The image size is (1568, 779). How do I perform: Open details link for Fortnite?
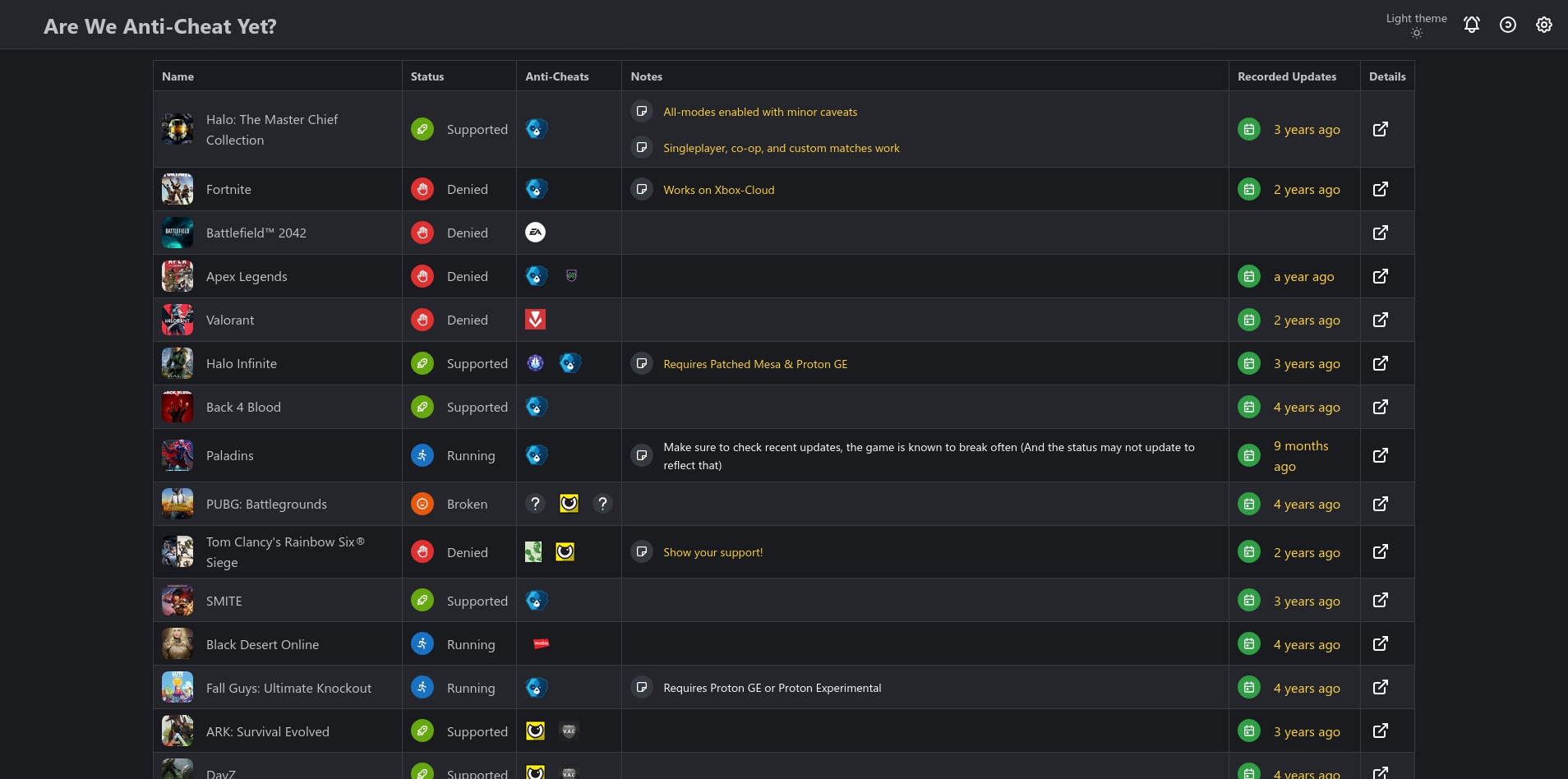pyautogui.click(x=1381, y=189)
